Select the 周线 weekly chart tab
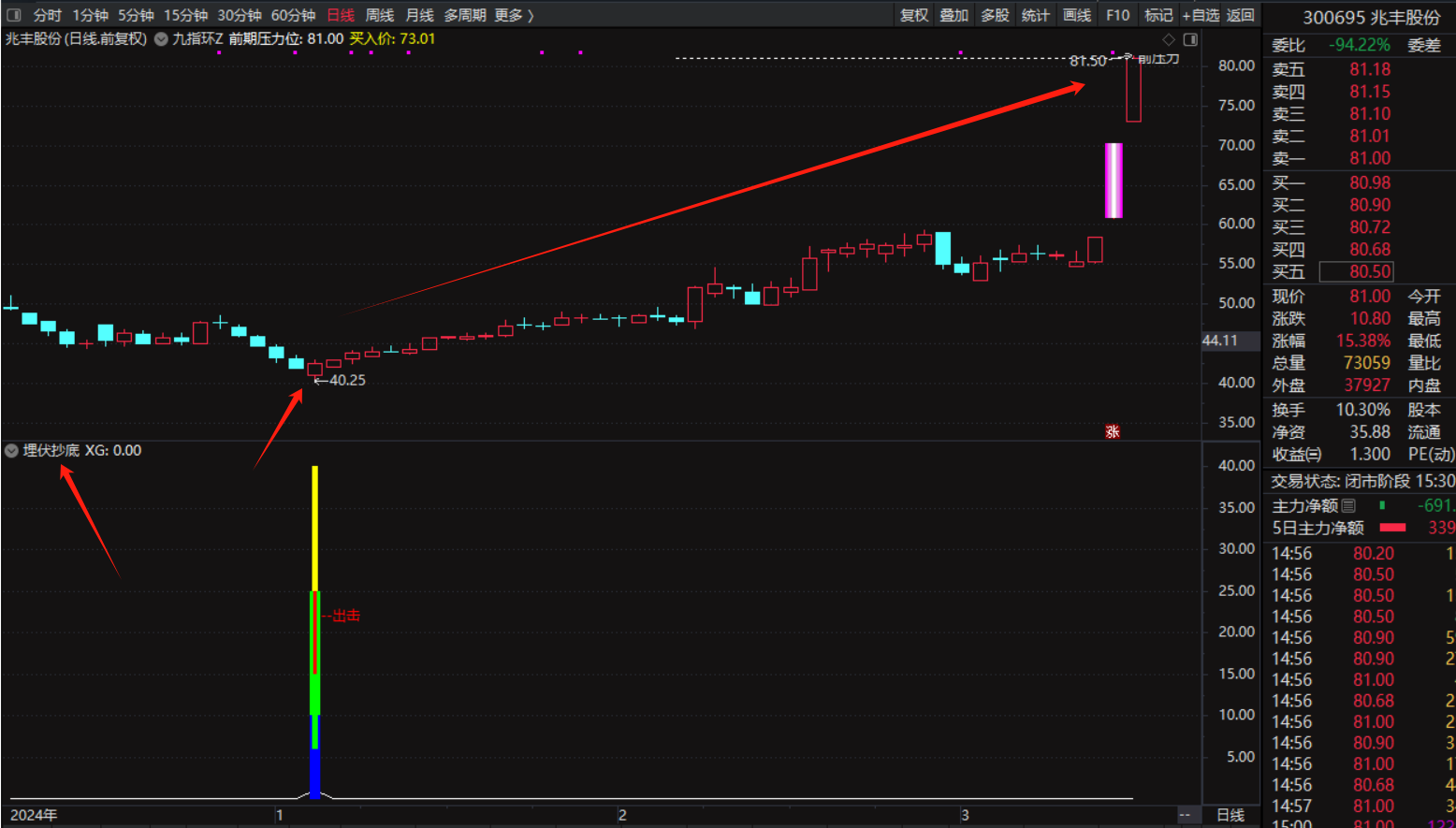This screenshot has height=828, width=1456. click(x=379, y=15)
